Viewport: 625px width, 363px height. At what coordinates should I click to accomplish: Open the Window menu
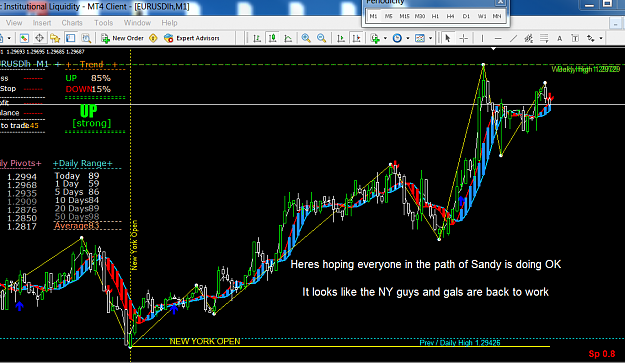click(137, 23)
